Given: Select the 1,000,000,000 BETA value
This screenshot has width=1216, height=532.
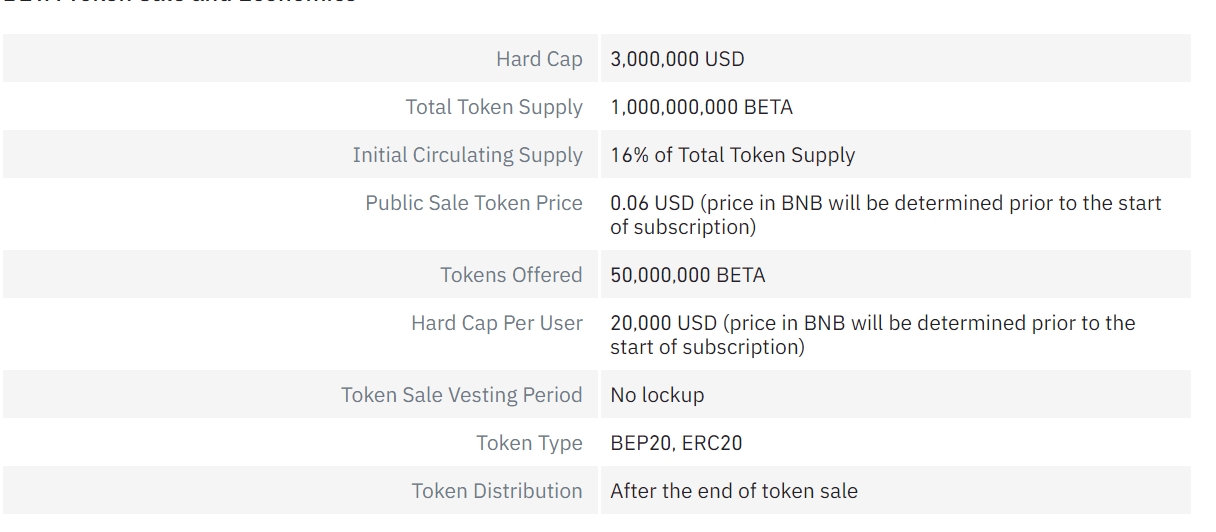Looking at the screenshot, I should [701, 107].
